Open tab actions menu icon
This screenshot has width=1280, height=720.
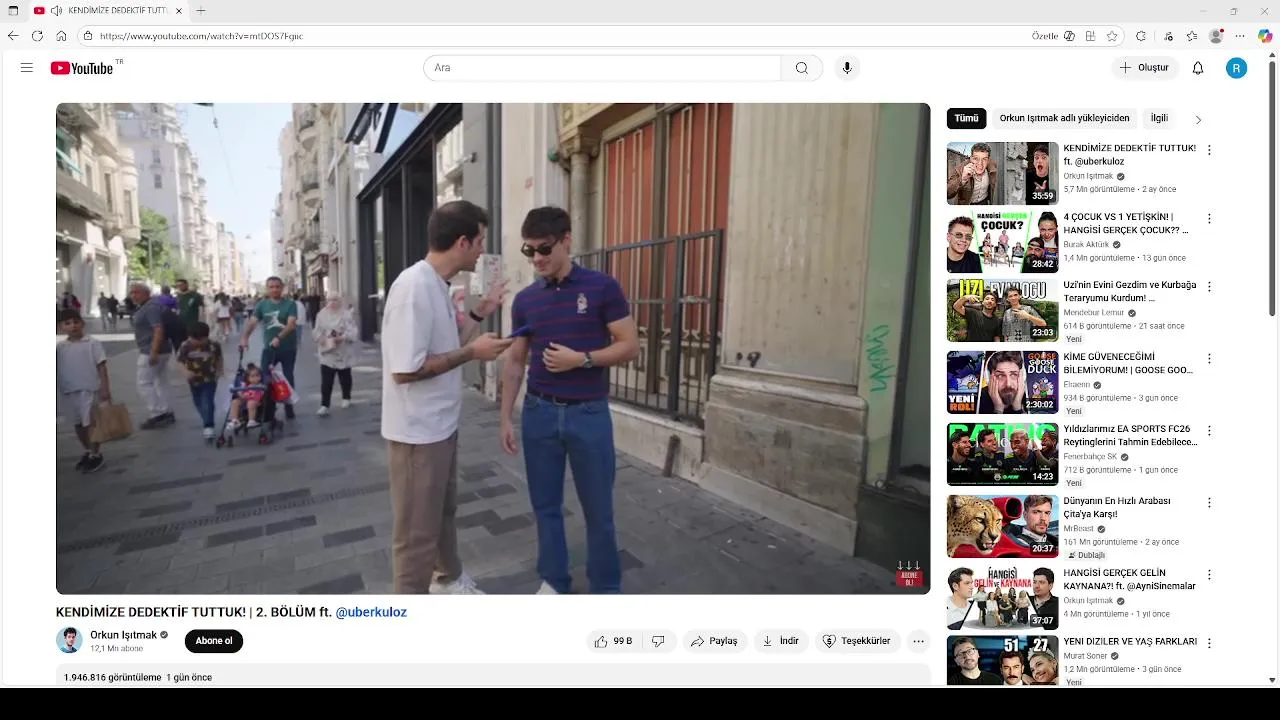[13, 10]
